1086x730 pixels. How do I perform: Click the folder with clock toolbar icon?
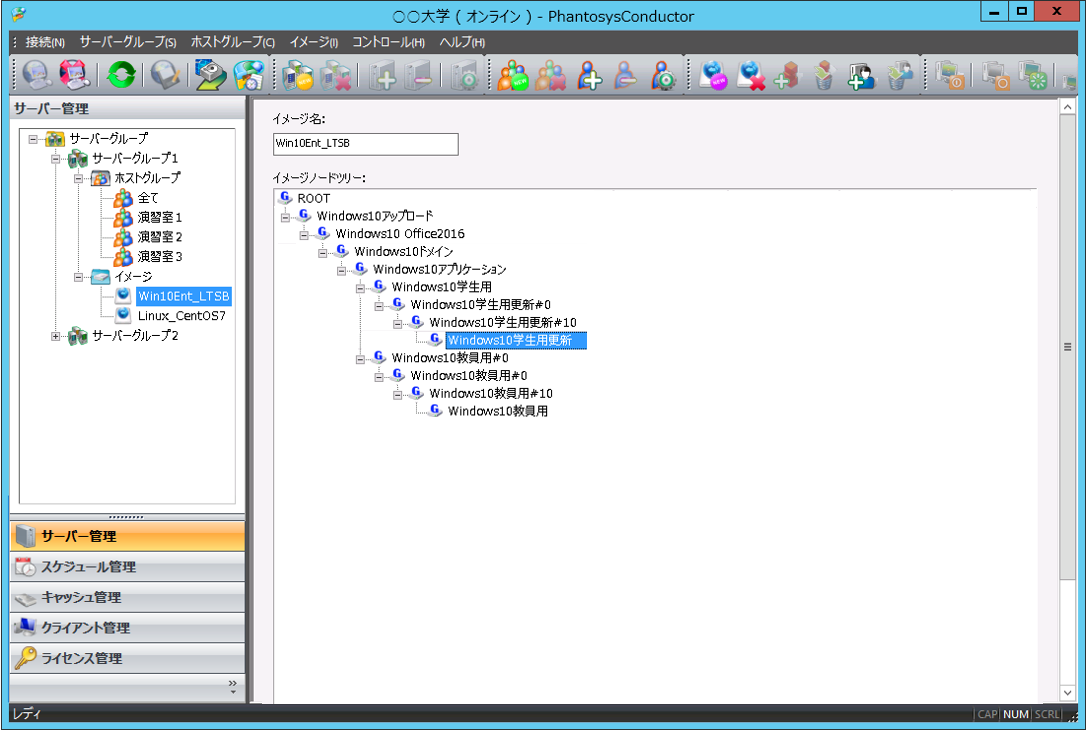(x=249, y=75)
